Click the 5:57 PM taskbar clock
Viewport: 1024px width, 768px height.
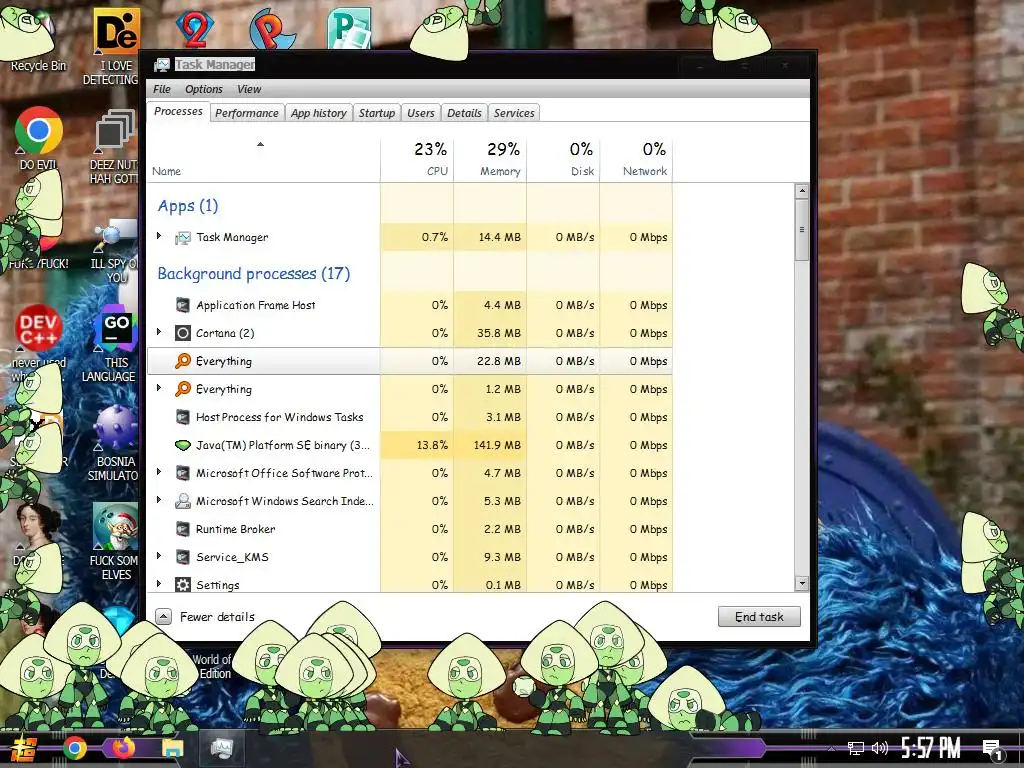(930, 748)
